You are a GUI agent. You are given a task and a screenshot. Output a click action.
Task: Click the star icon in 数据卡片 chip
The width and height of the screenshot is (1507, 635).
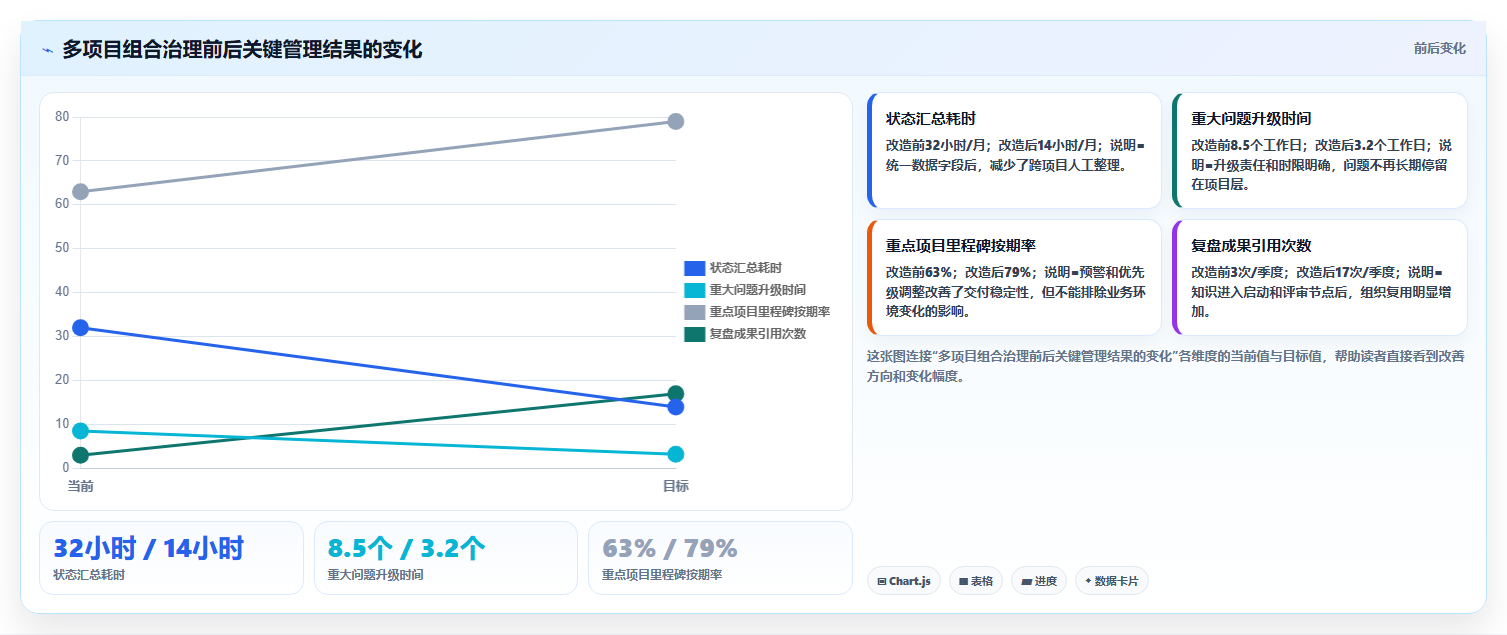pyautogui.click(x=1088, y=581)
